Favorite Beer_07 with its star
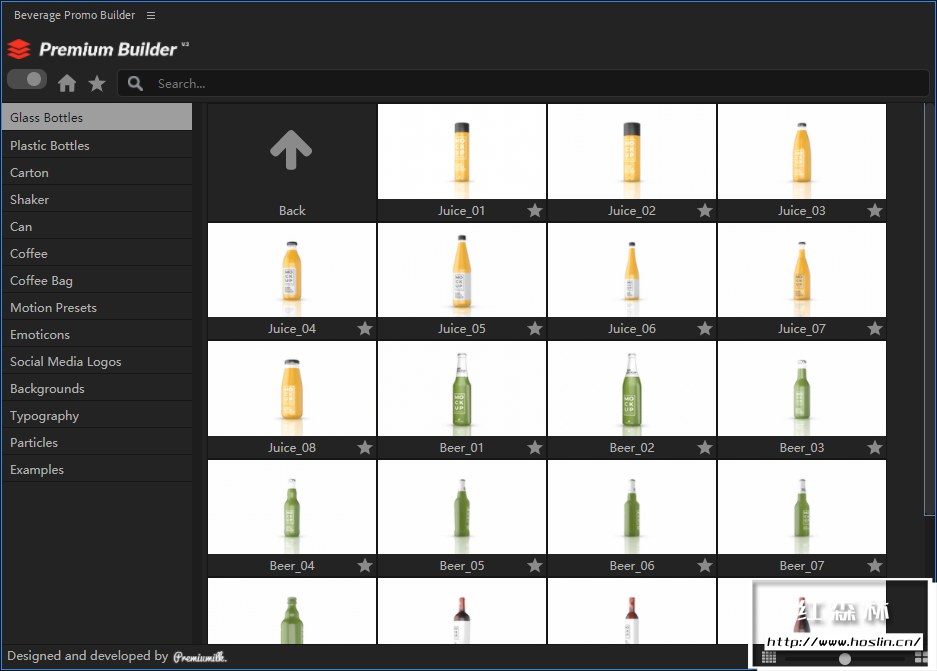 click(875, 565)
